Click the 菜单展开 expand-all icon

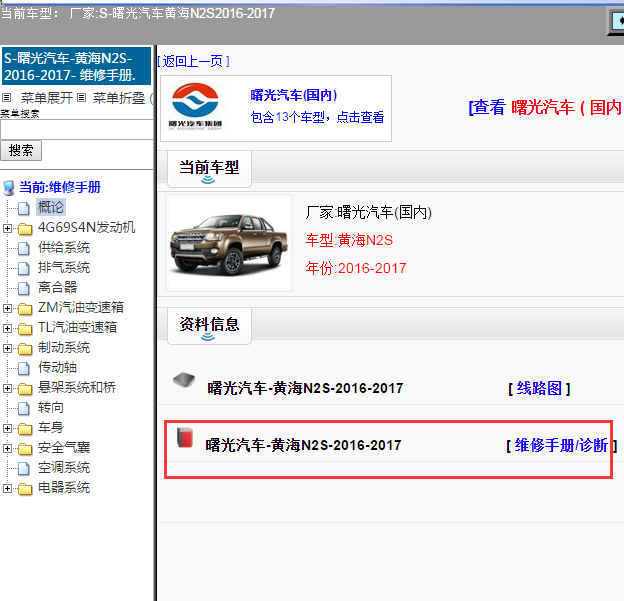point(6,98)
